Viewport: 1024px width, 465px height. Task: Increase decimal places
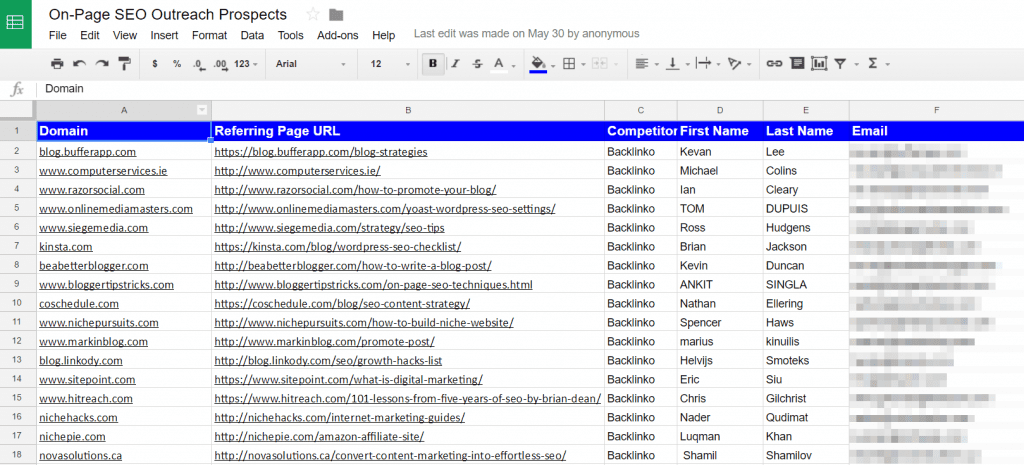coord(221,64)
